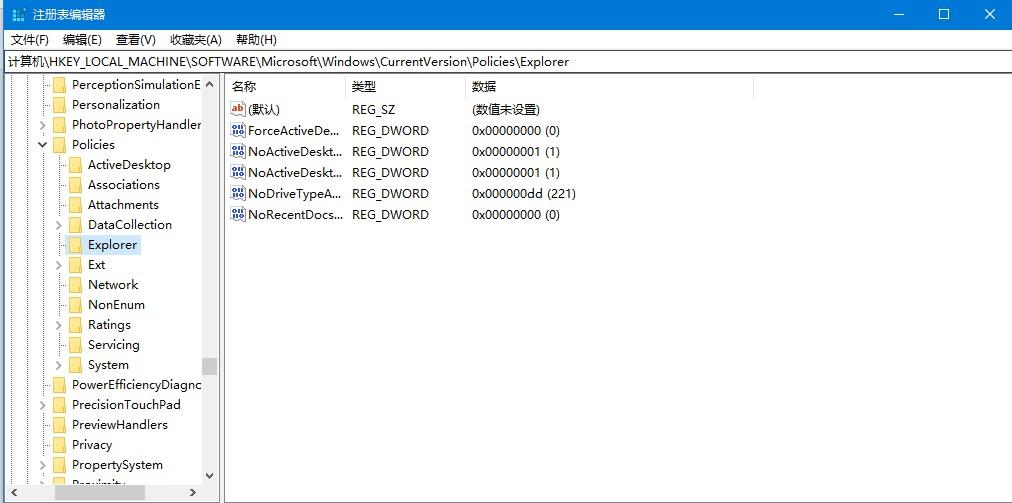Image resolution: width=1012 pixels, height=503 pixels.
Task: Click the Explorer folder icon in tree
Action: [75, 245]
